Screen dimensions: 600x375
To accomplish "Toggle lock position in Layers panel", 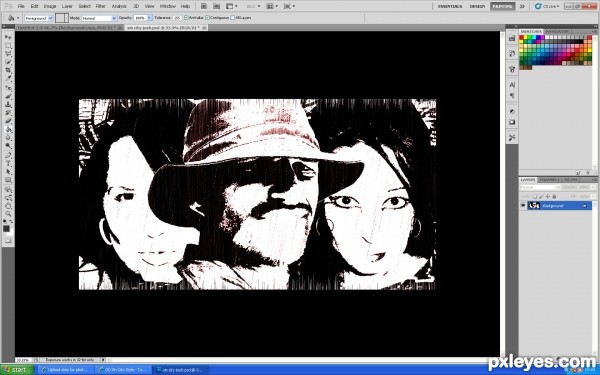I will pos(548,196).
